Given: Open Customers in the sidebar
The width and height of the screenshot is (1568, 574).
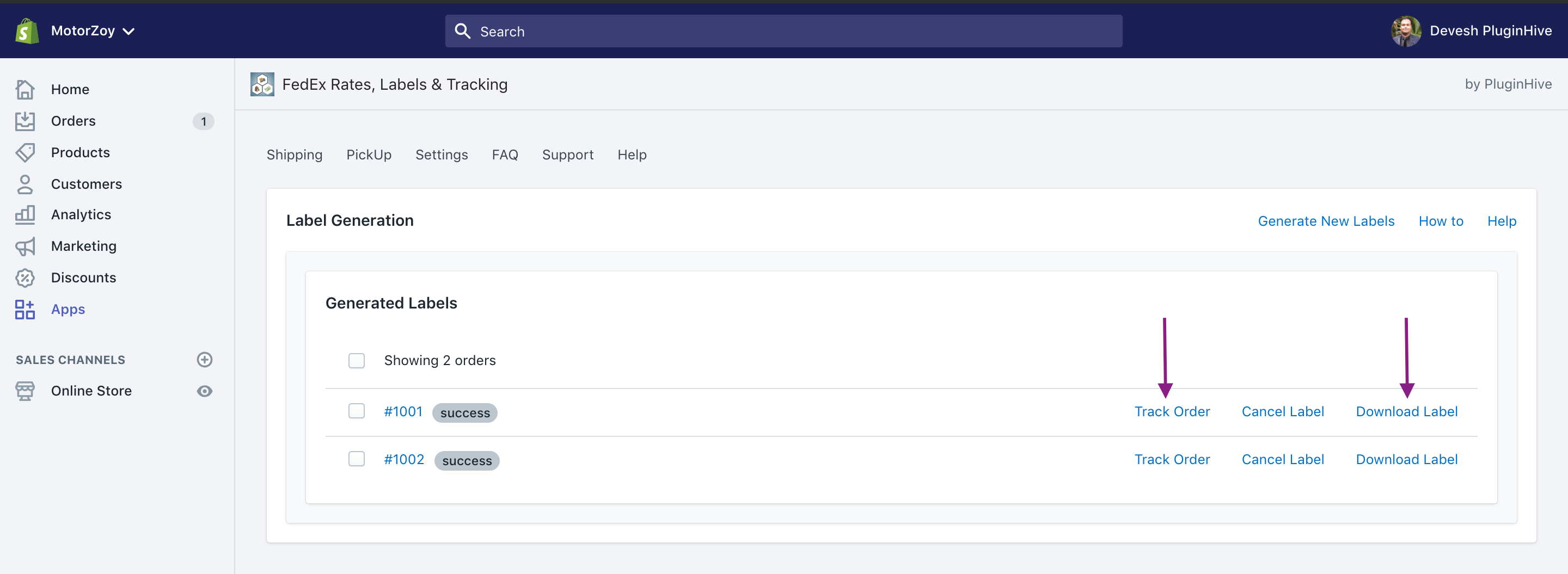Looking at the screenshot, I should [x=87, y=184].
